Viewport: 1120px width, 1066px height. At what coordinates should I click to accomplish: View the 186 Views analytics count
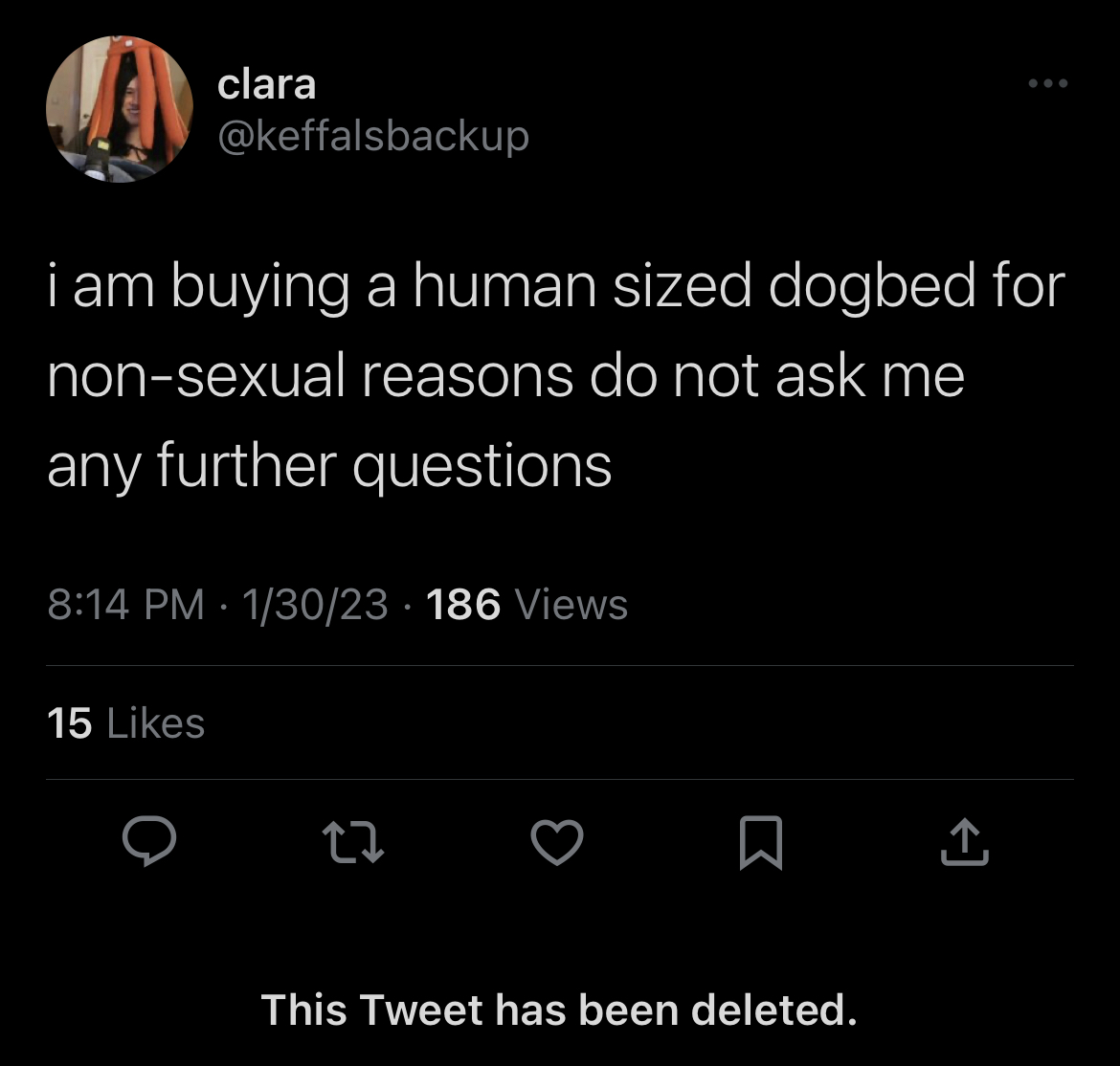click(526, 604)
